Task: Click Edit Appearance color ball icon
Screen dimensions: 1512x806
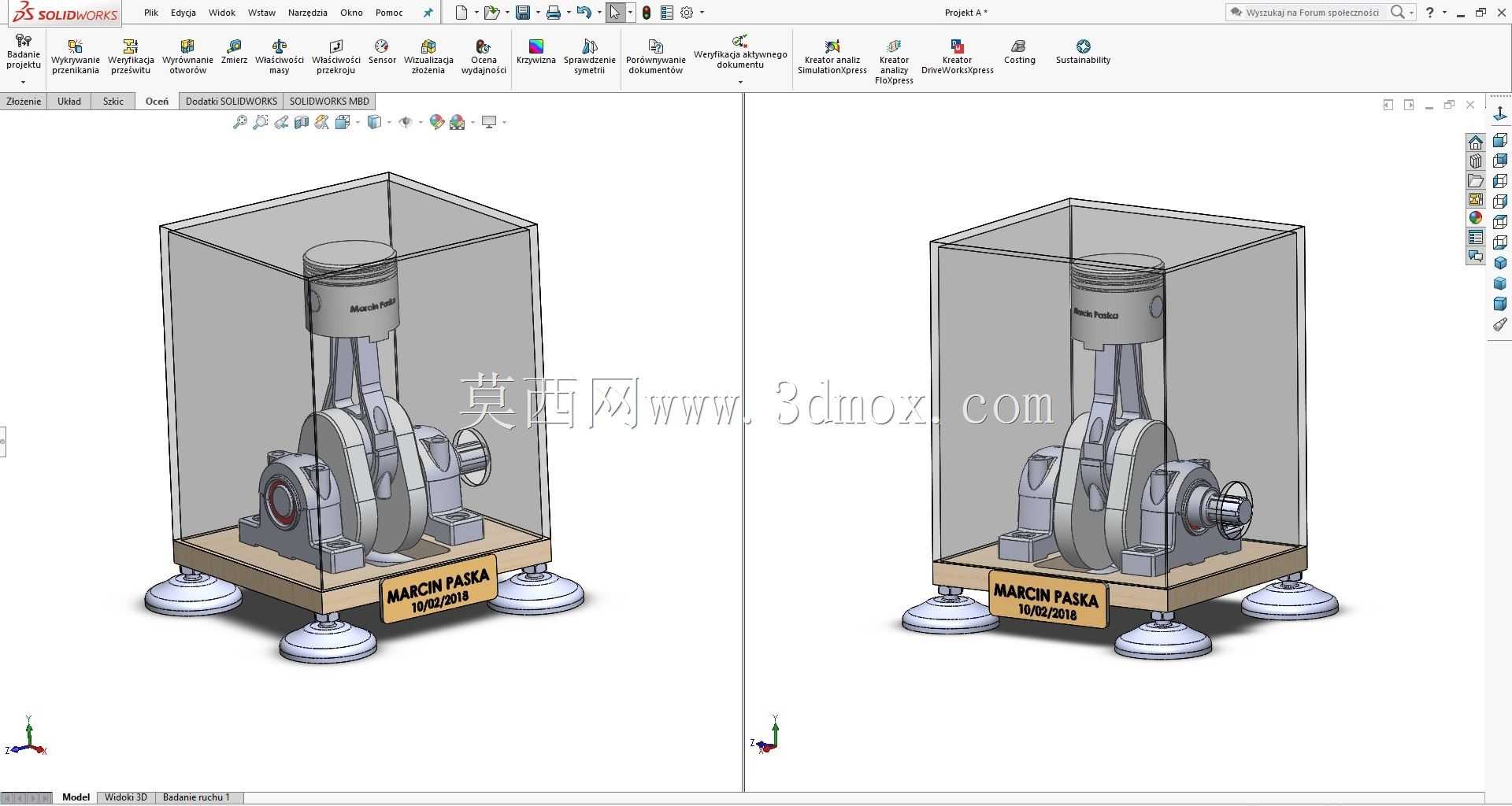Action: (437, 122)
